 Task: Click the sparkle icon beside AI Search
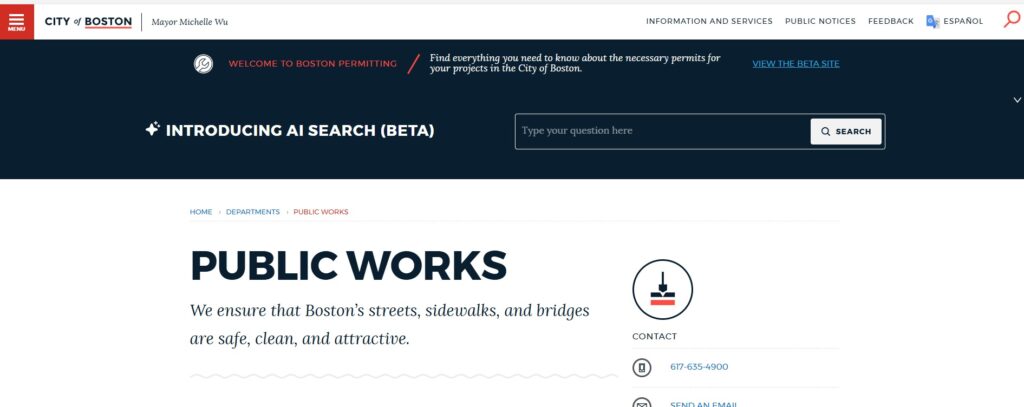152,130
